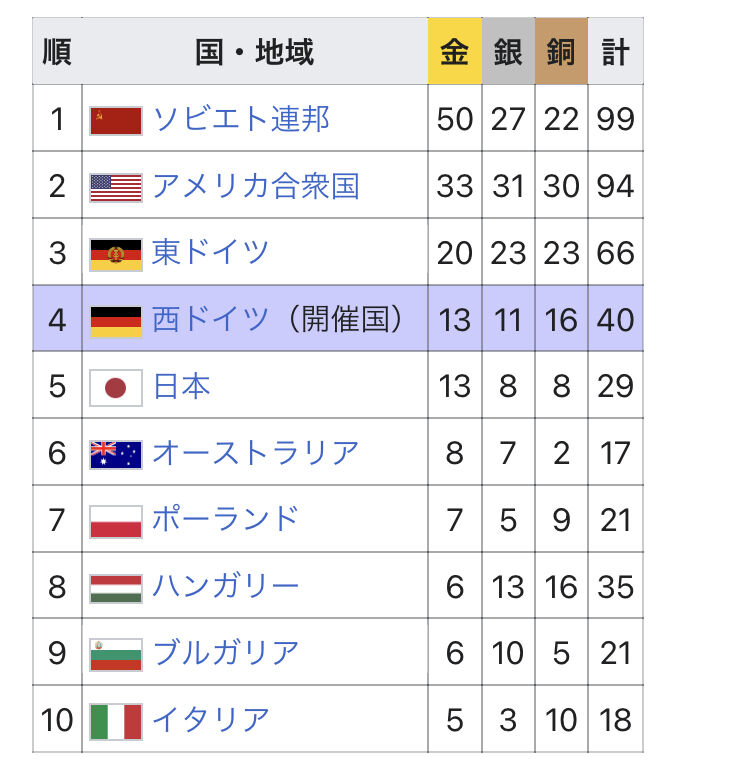The width and height of the screenshot is (750, 766).
Task: Follow the 東ドイツ link
Action: [210, 253]
